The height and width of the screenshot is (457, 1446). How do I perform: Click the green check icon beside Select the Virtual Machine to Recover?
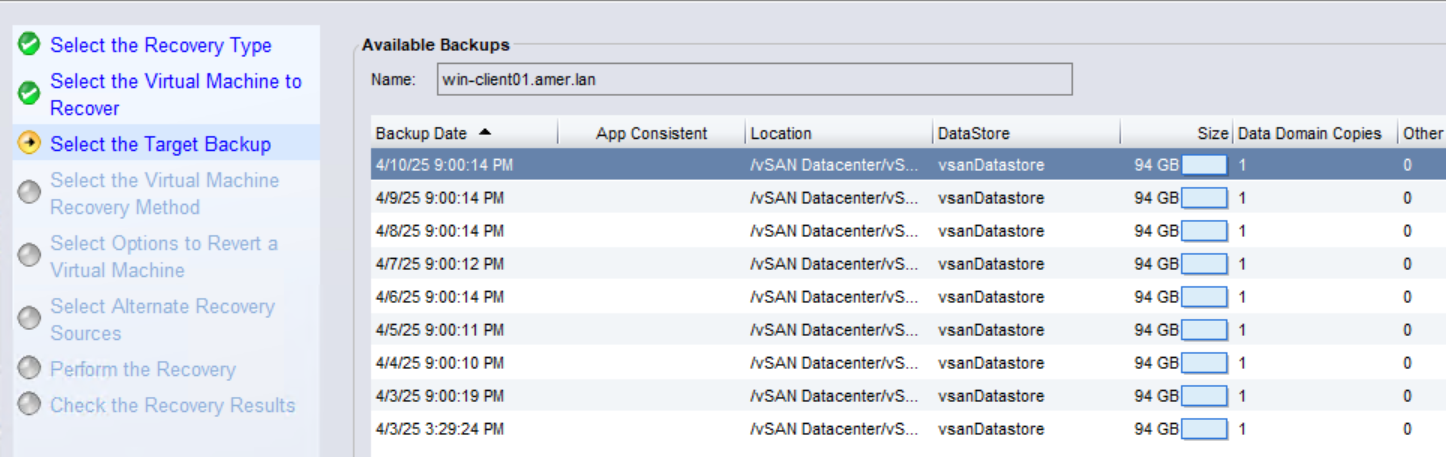[29, 94]
